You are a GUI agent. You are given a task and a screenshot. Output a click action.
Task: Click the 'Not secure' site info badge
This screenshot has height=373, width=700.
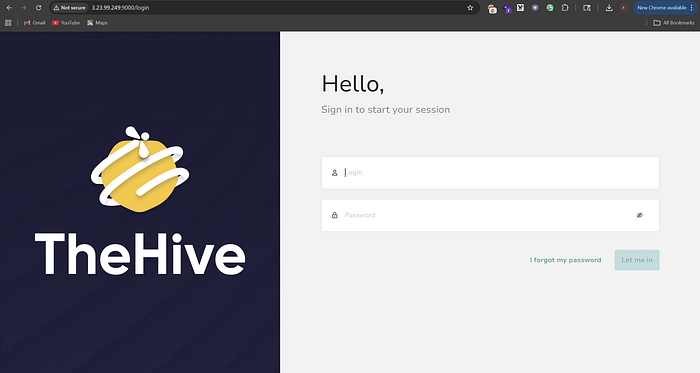pyautogui.click(x=69, y=8)
